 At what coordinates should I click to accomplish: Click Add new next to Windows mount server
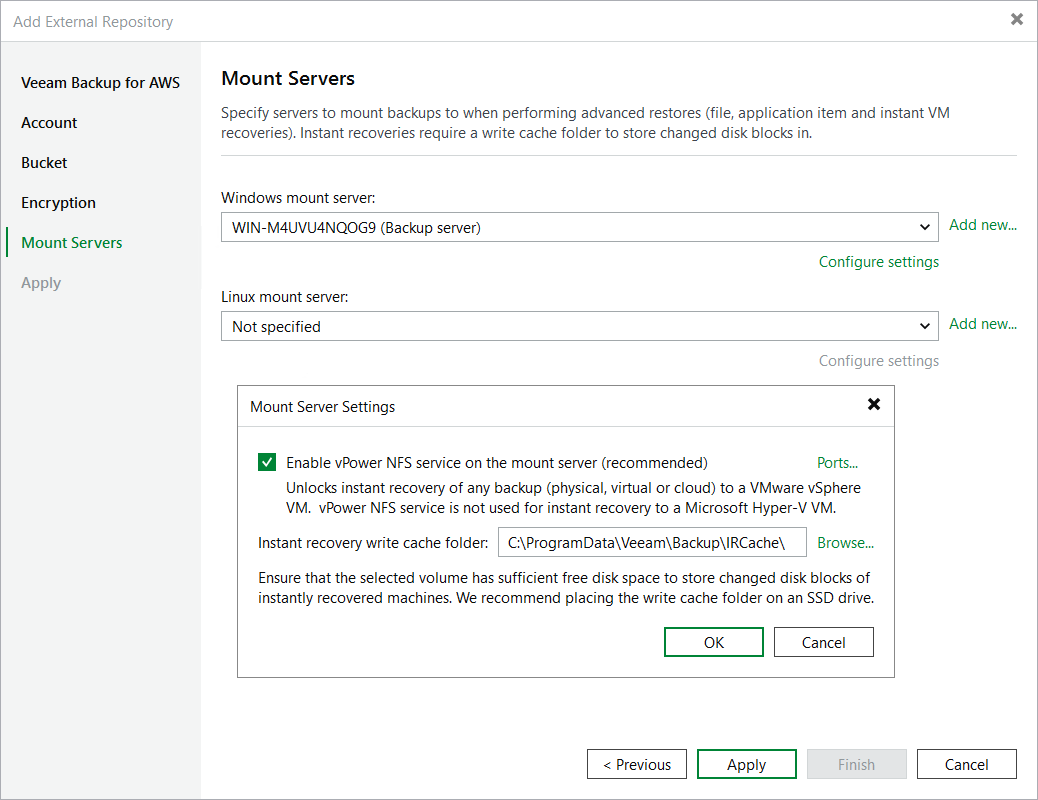pyautogui.click(x=982, y=225)
